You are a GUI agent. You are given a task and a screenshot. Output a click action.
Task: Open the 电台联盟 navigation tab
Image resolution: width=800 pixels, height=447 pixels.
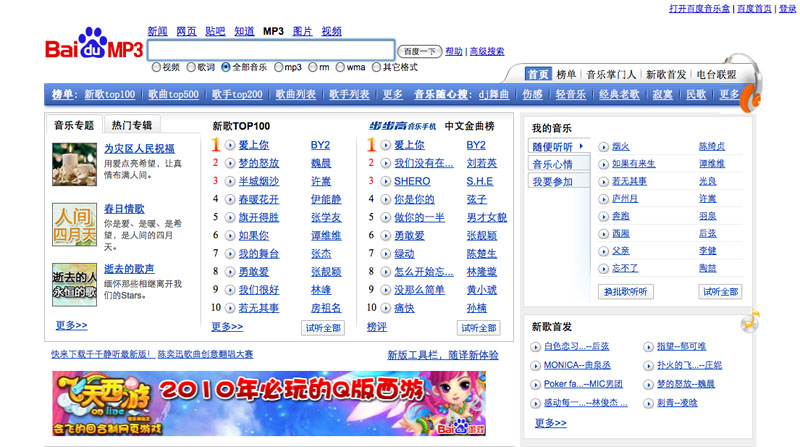(x=716, y=74)
